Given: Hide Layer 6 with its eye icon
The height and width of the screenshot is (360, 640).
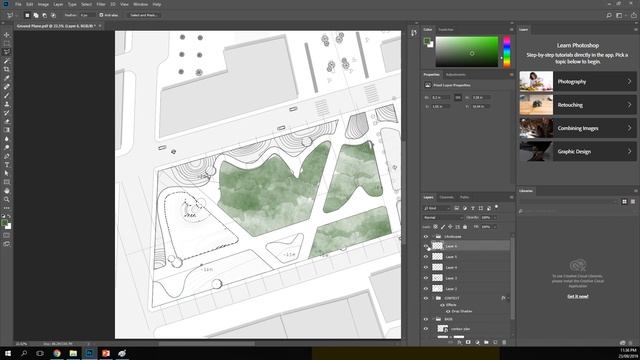Looking at the screenshot, I should [426, 246].
